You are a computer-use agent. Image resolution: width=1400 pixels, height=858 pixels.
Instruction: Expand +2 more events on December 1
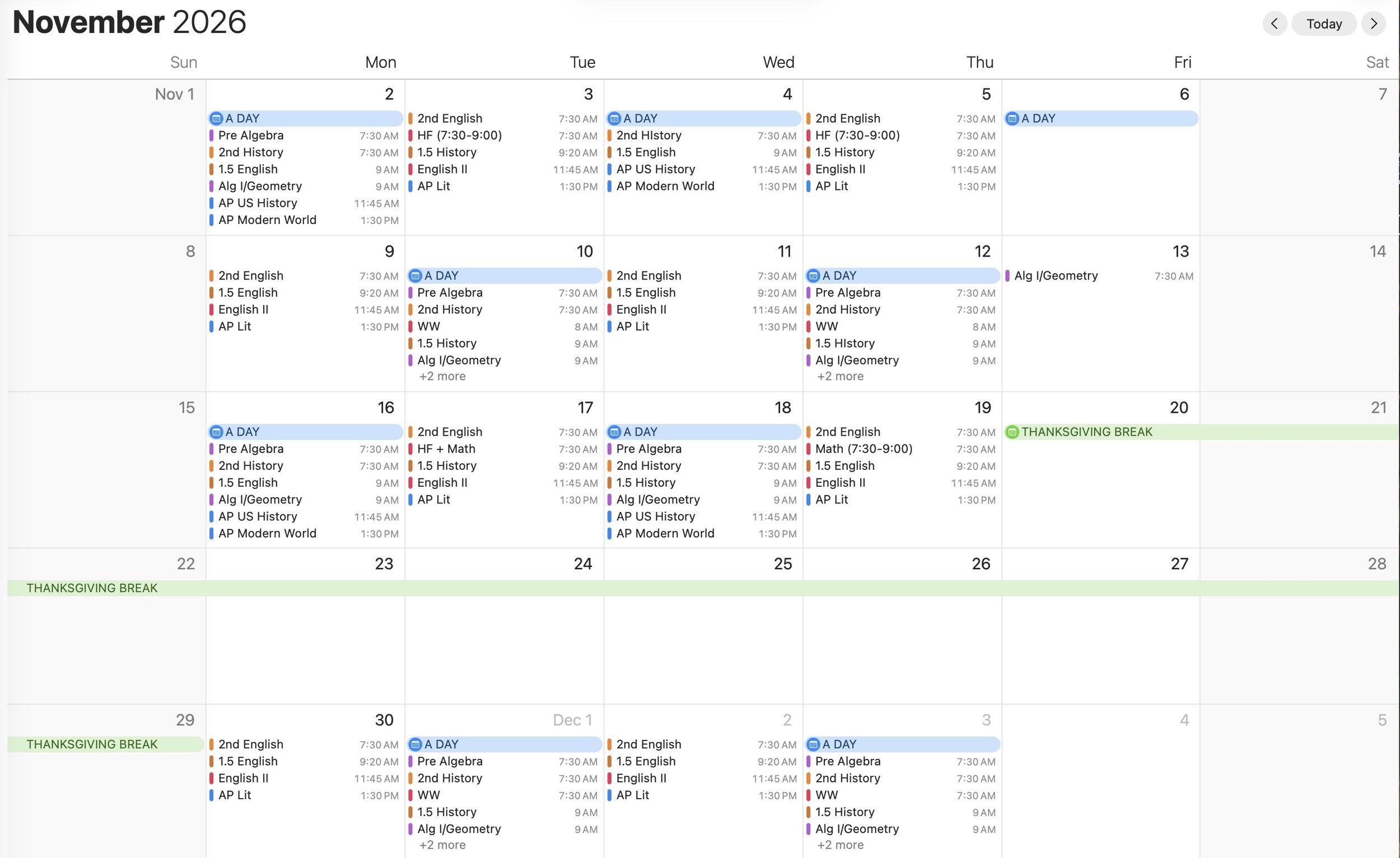[x=442, y=845]
